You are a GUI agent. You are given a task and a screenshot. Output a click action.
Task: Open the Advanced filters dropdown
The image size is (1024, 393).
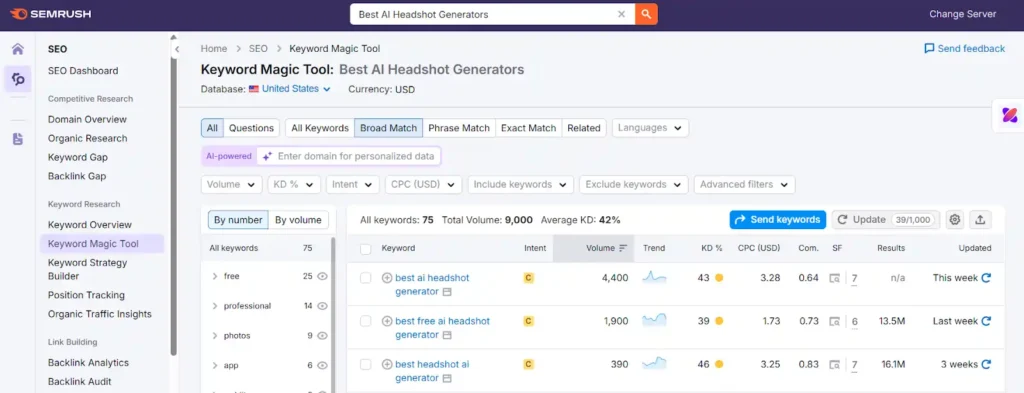pos(744,185)
